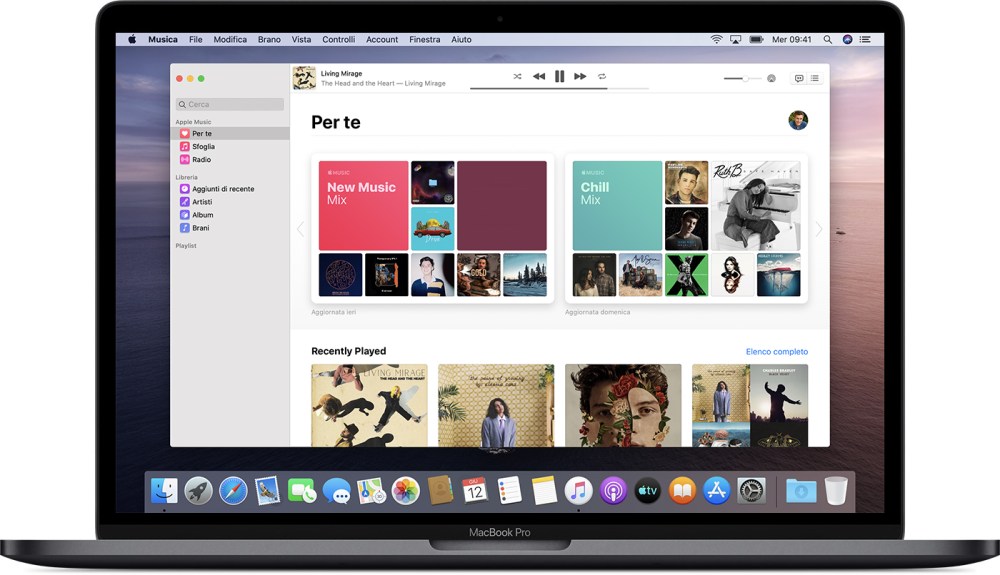
Task: Open the Vista menu
Action: (302, 40)
